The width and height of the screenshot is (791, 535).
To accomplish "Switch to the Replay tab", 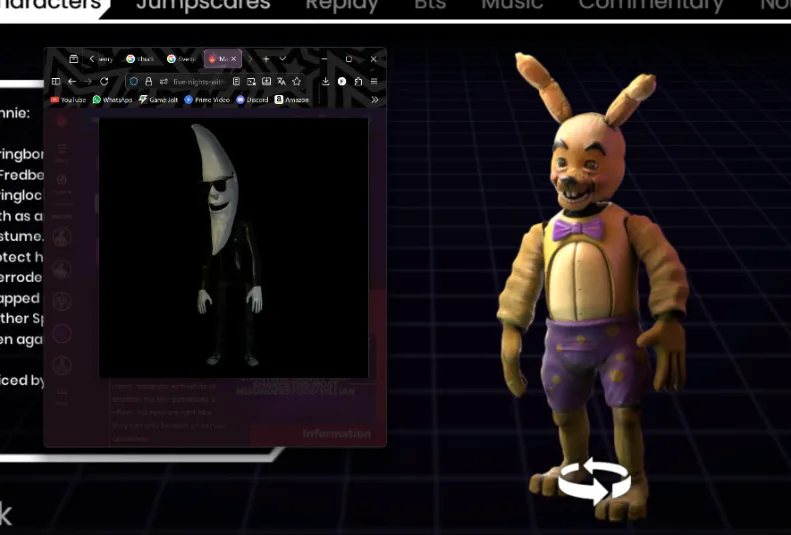I will (342, 6).
